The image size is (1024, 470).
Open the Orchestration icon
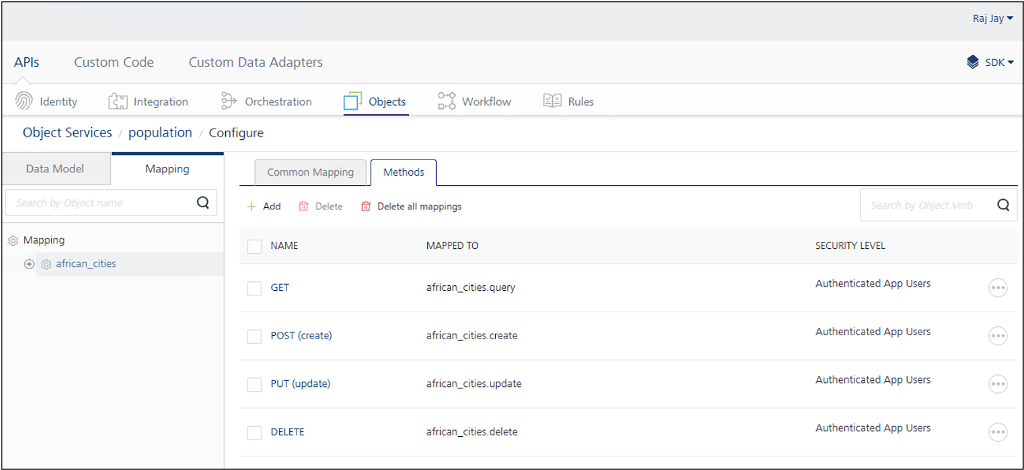(x=227, y=101)
